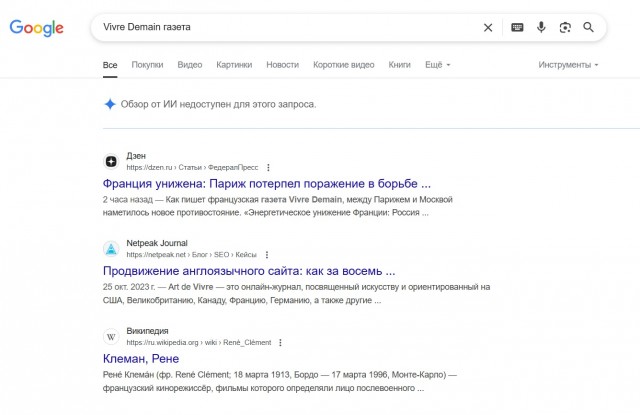Click the Википедия W favicon
The width and height of the screenshot is (640, 415).
(x=111, y=337)
